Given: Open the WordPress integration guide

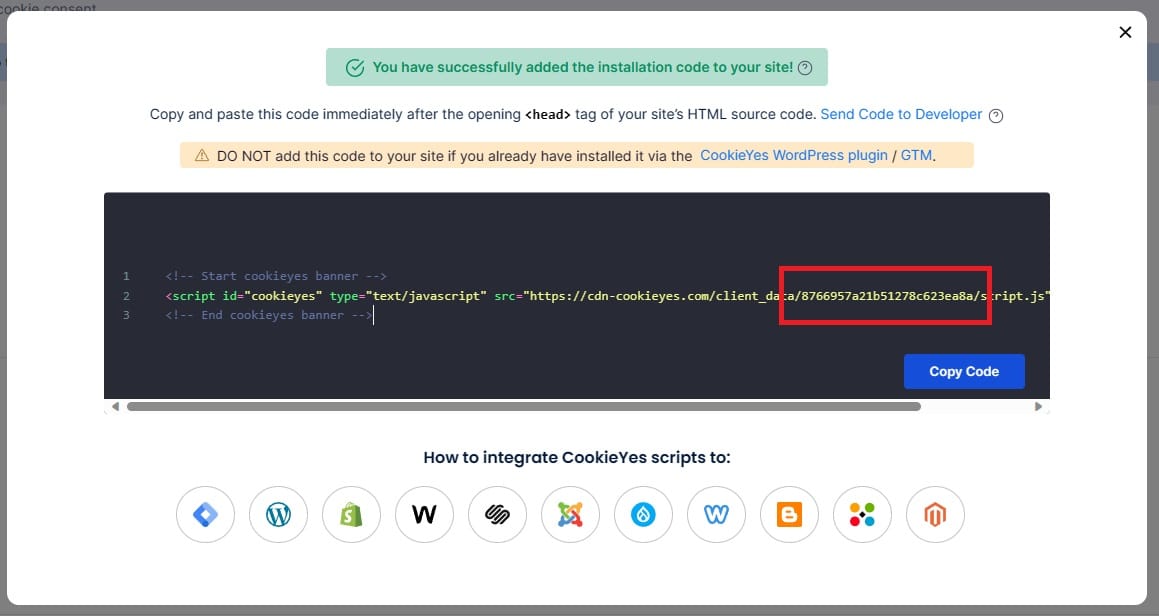Looking at the screenshot, I should point(278,514).
